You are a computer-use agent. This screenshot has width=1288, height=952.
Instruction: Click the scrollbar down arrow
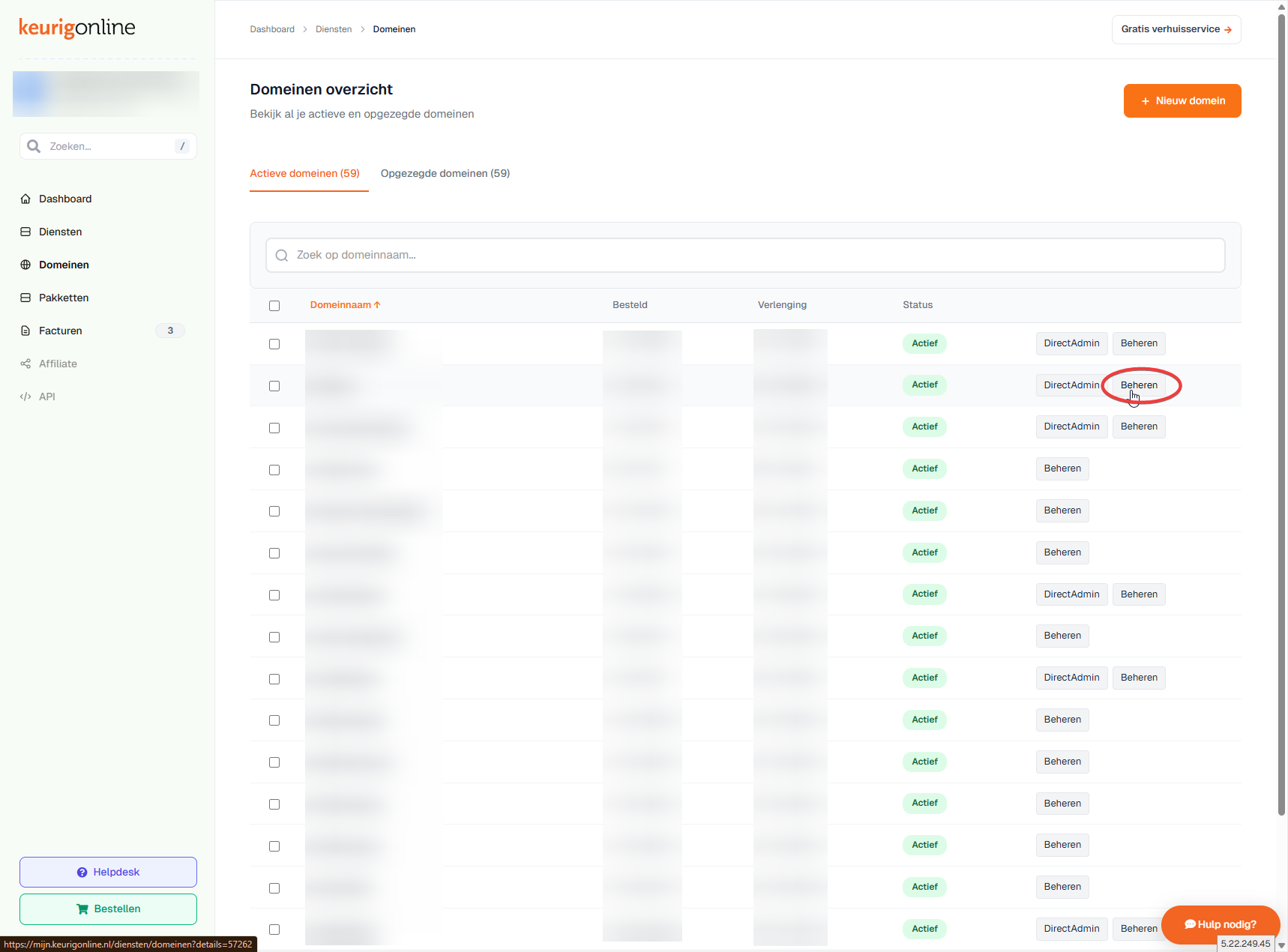[x=1282, y=946]
